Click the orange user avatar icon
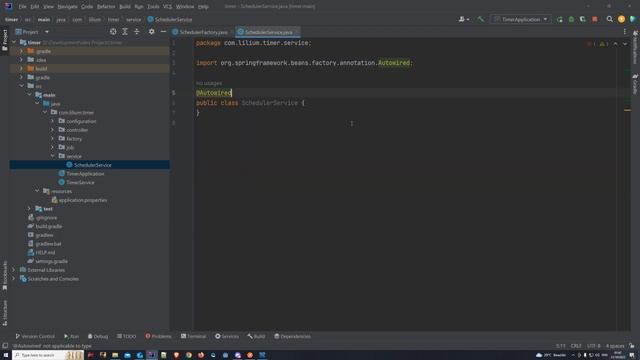Image resolution: width=640 pixels, height=360 pixels. pos(621,19)
